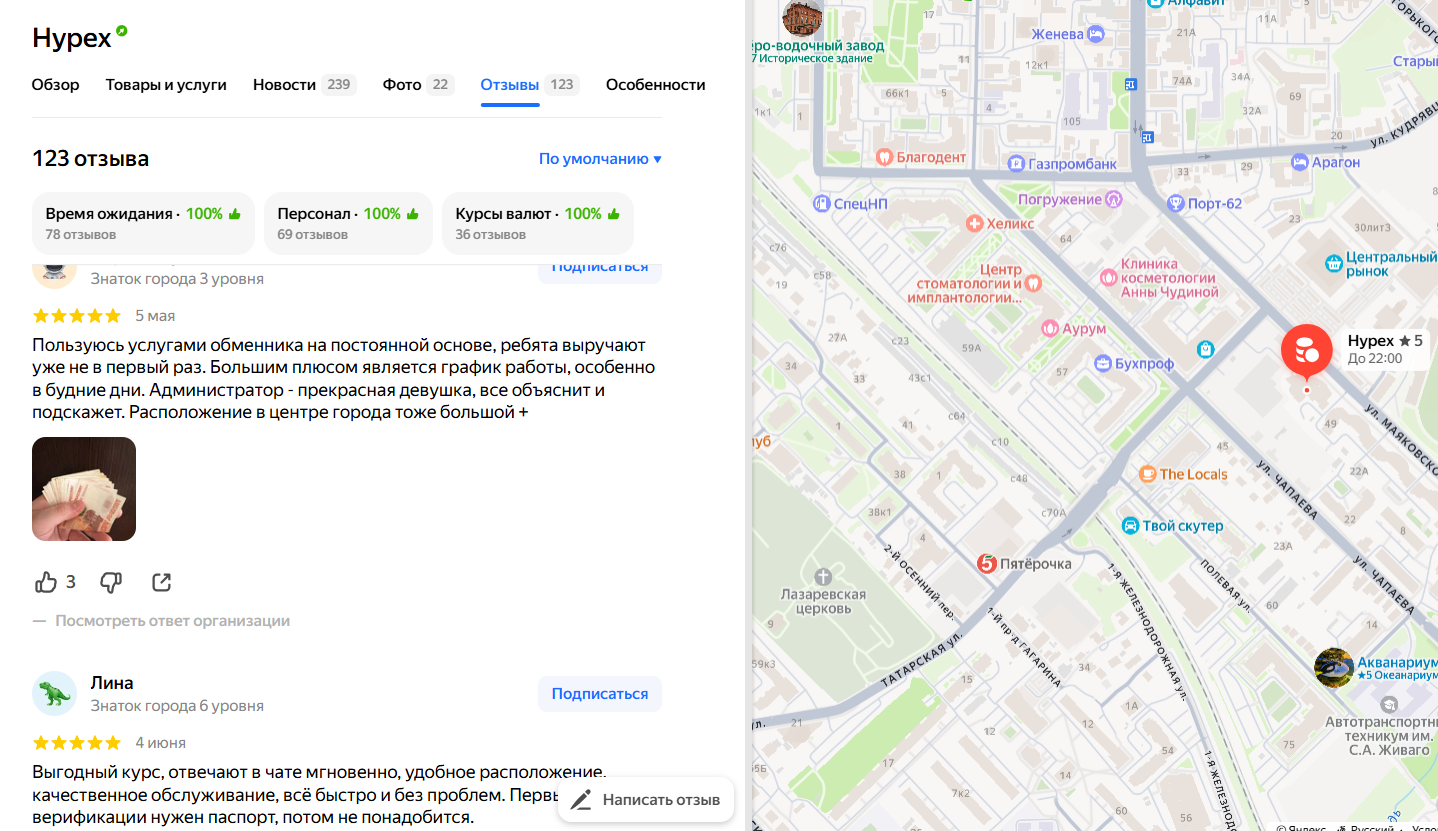Viewport: 1438px width, 831px height.
Task: Click the Пятёрочка store marker
Action: point(987,563)
